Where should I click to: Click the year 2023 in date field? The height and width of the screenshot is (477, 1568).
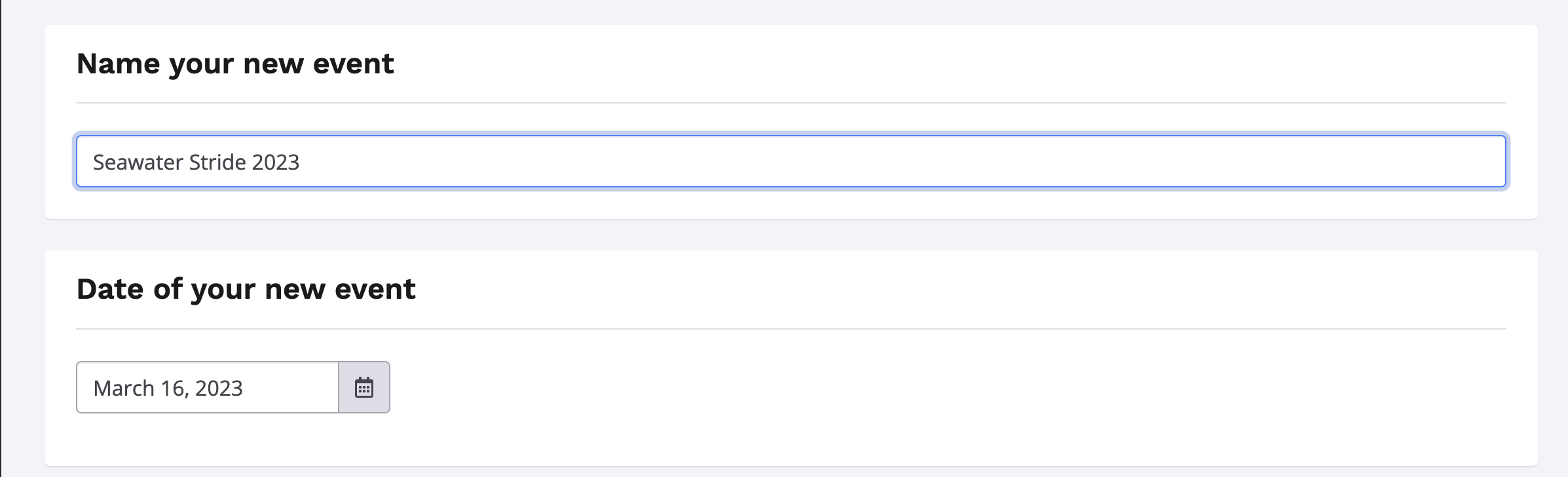click(219, 388)
